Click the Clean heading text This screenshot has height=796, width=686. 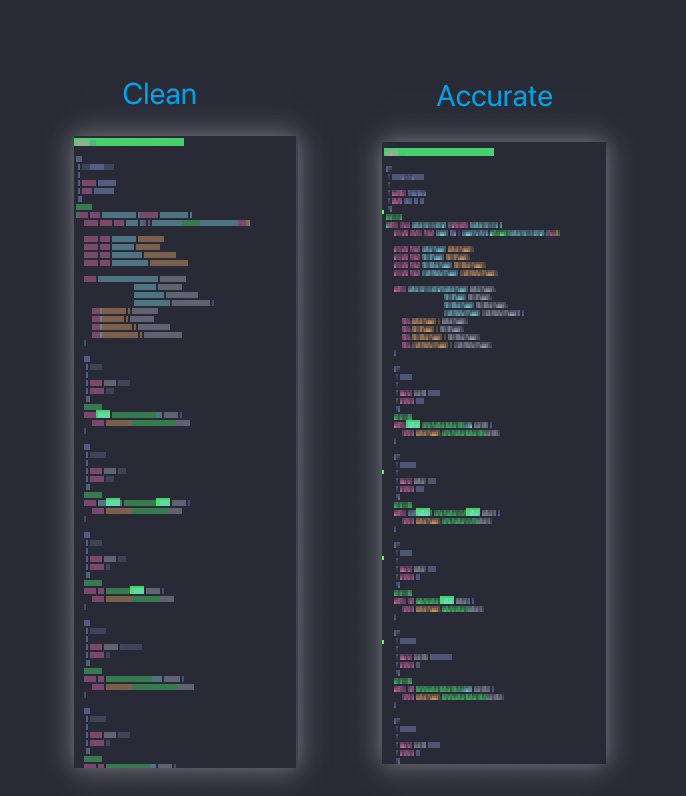pos(159,94)
